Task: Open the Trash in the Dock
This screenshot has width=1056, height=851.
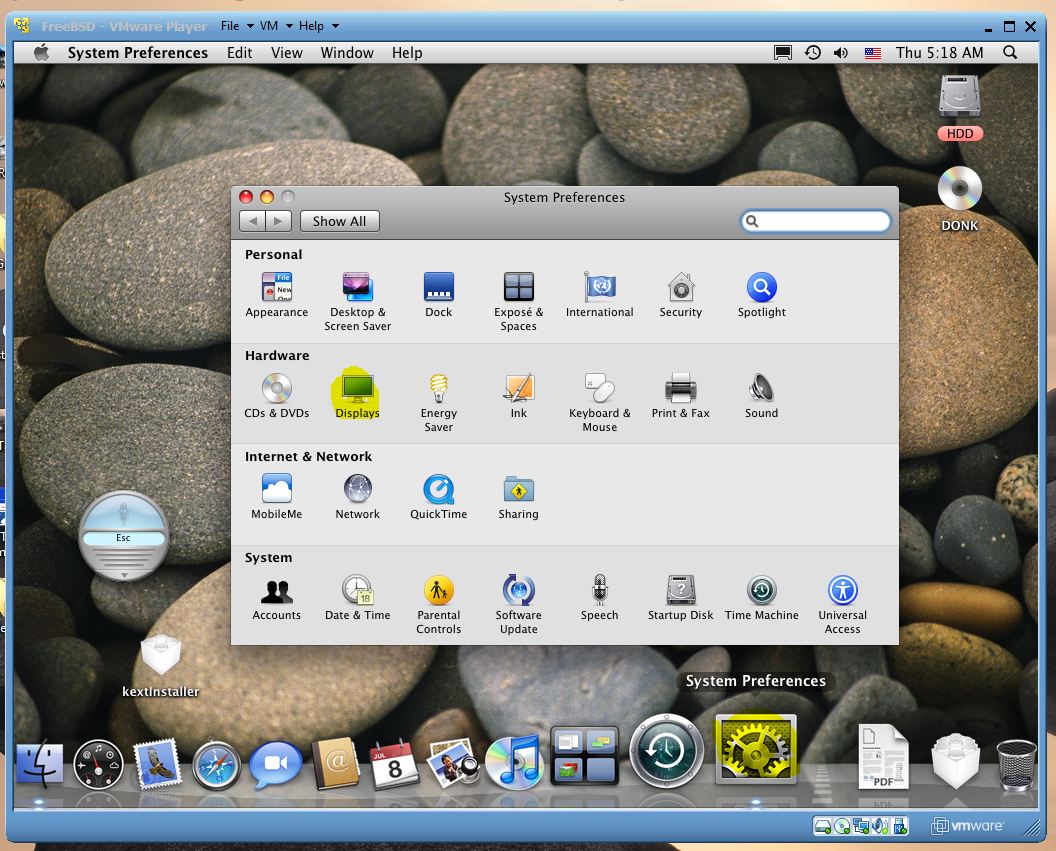Action: tap(1016, 765)
